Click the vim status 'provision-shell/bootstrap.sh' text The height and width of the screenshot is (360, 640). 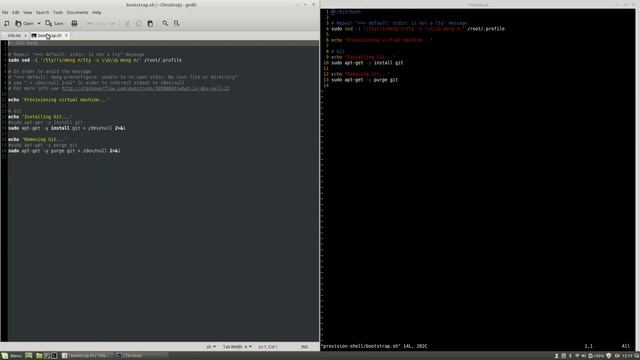point(360,346)
